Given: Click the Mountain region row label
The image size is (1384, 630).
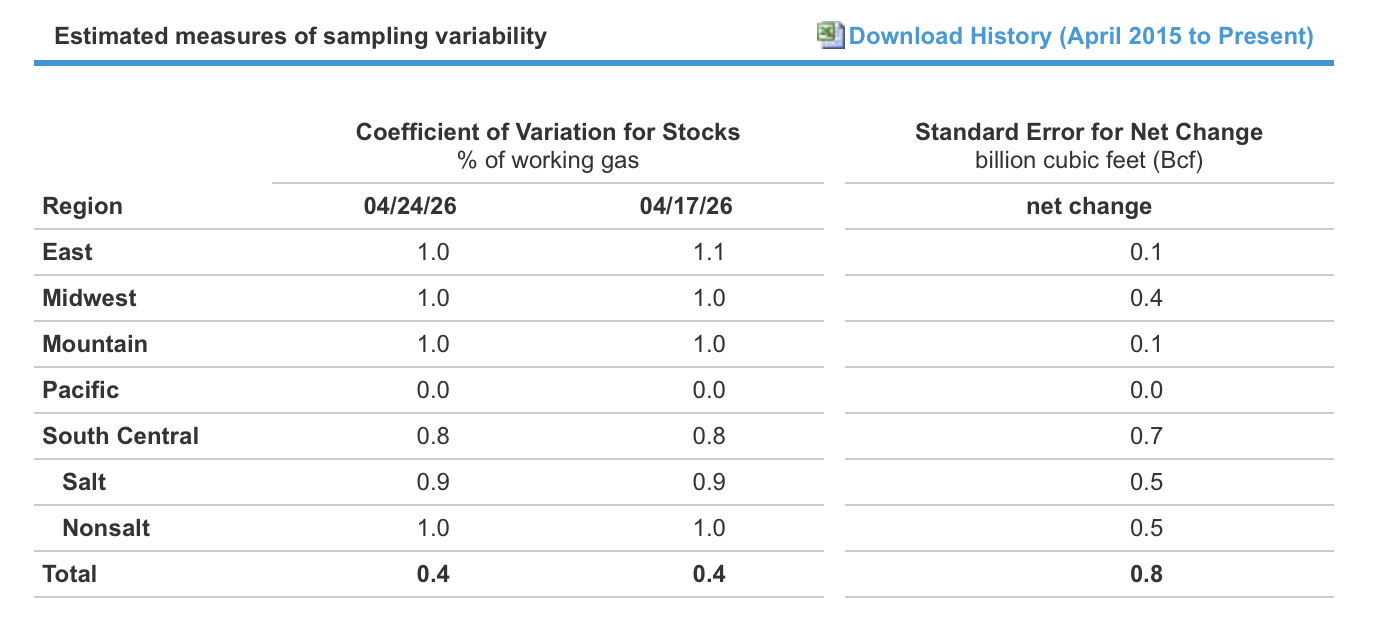Looking at the screenshot, I should tap(95, 344).
